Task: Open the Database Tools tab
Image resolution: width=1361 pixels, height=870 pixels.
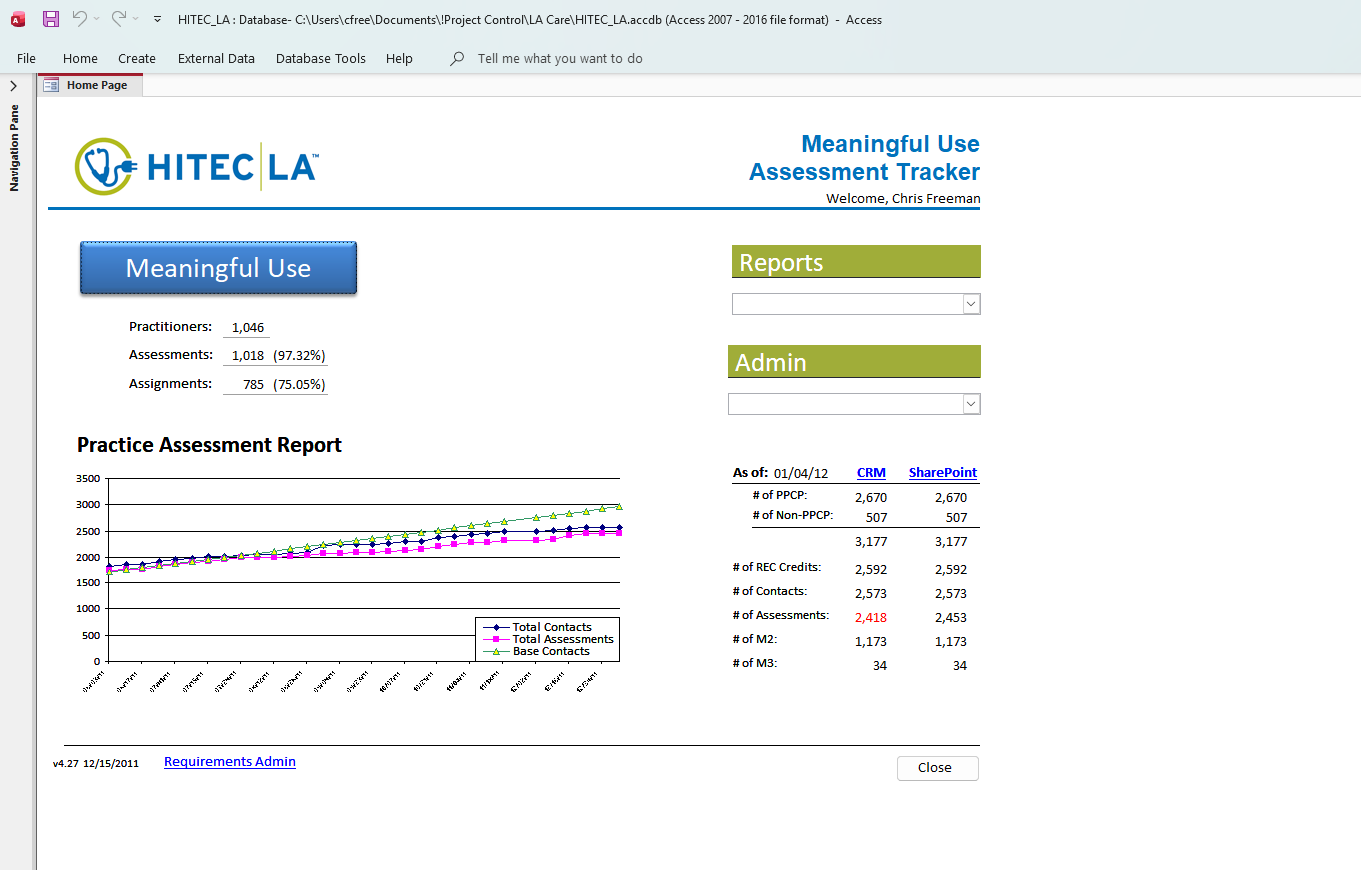Action: point(321,59)
